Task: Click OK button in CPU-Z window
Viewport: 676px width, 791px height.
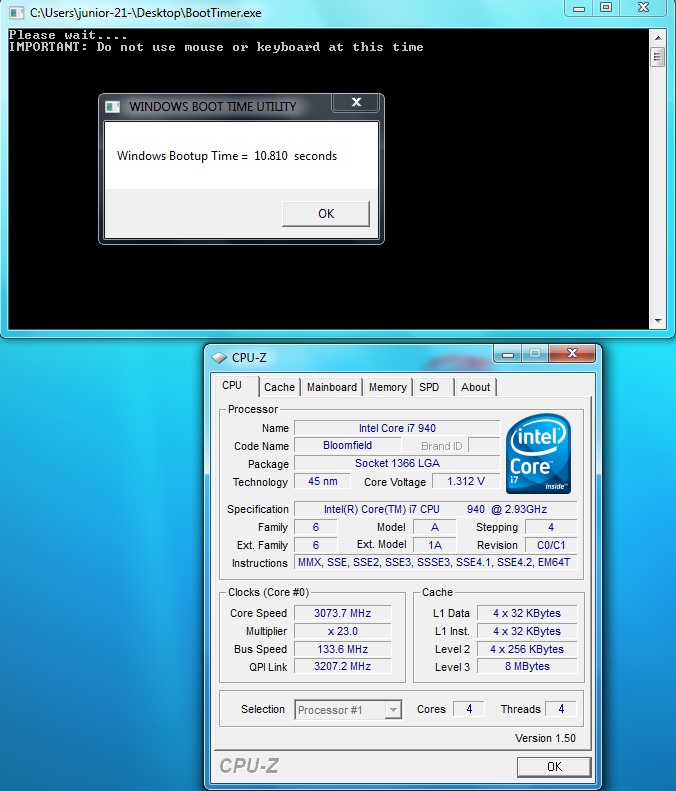Action: 554,767
